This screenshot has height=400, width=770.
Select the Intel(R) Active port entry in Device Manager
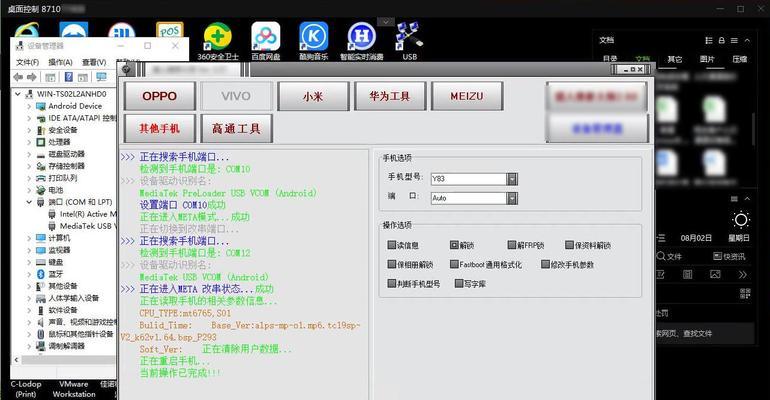(82, 214)
